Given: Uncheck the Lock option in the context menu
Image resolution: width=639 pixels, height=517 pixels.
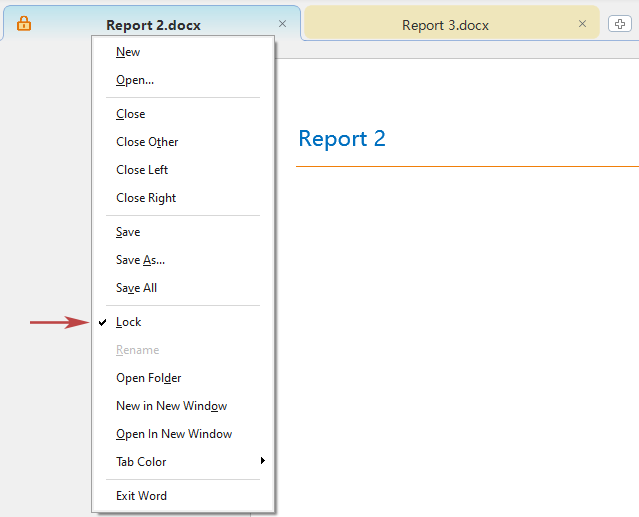Looking at the screenshot, I should coord(129,322).
